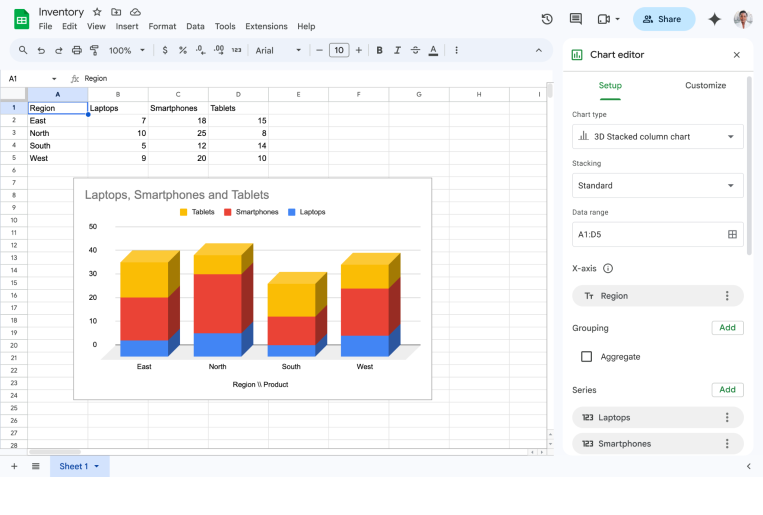Enable the Aggregate checkbox
The image size is (763, 515).
point(586,357)
